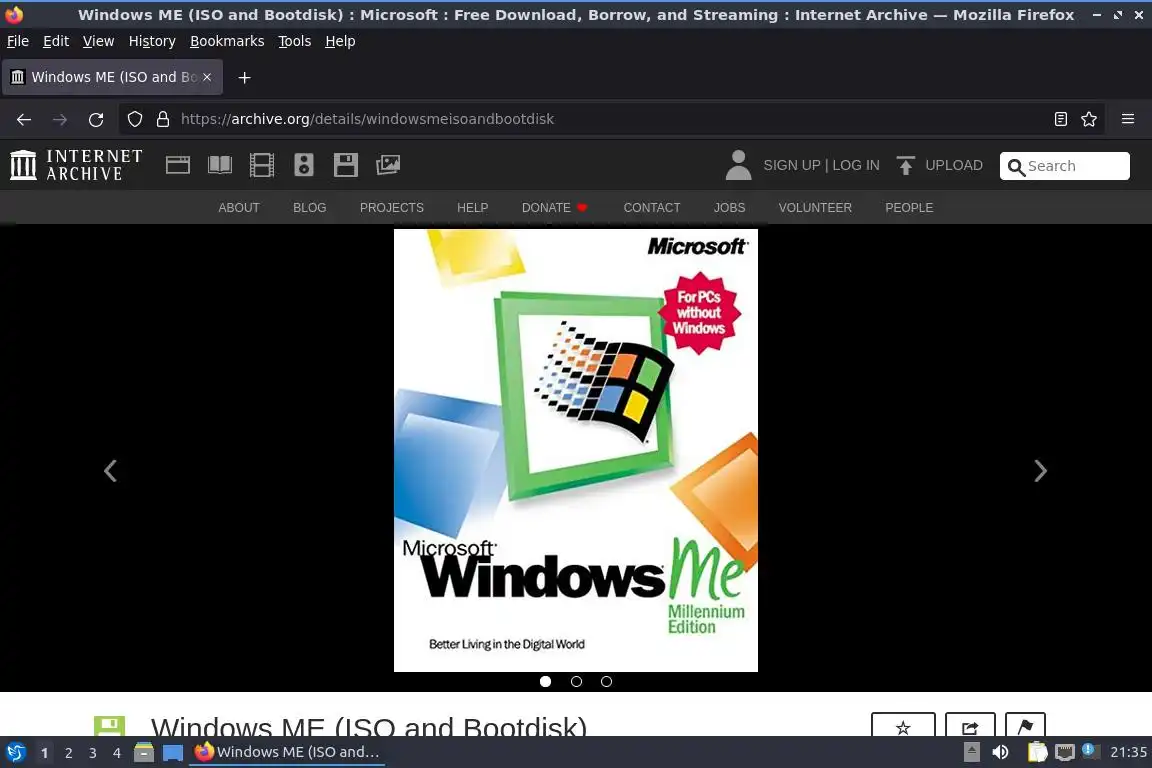
Task: Select Firefox Windows ME taskbar entry
Action: click(x=287, y=753)
